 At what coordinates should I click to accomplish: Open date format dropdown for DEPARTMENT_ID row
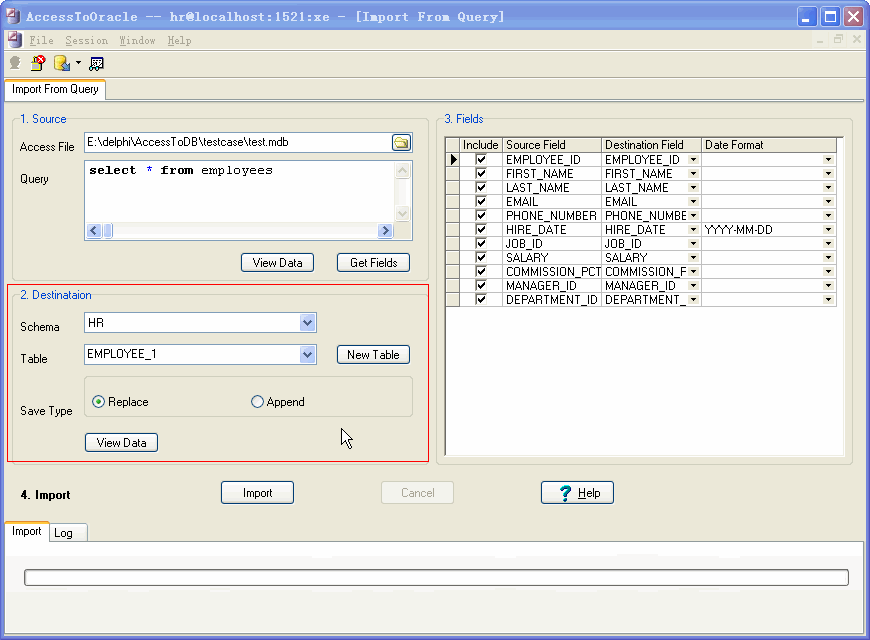coord(828,300)
